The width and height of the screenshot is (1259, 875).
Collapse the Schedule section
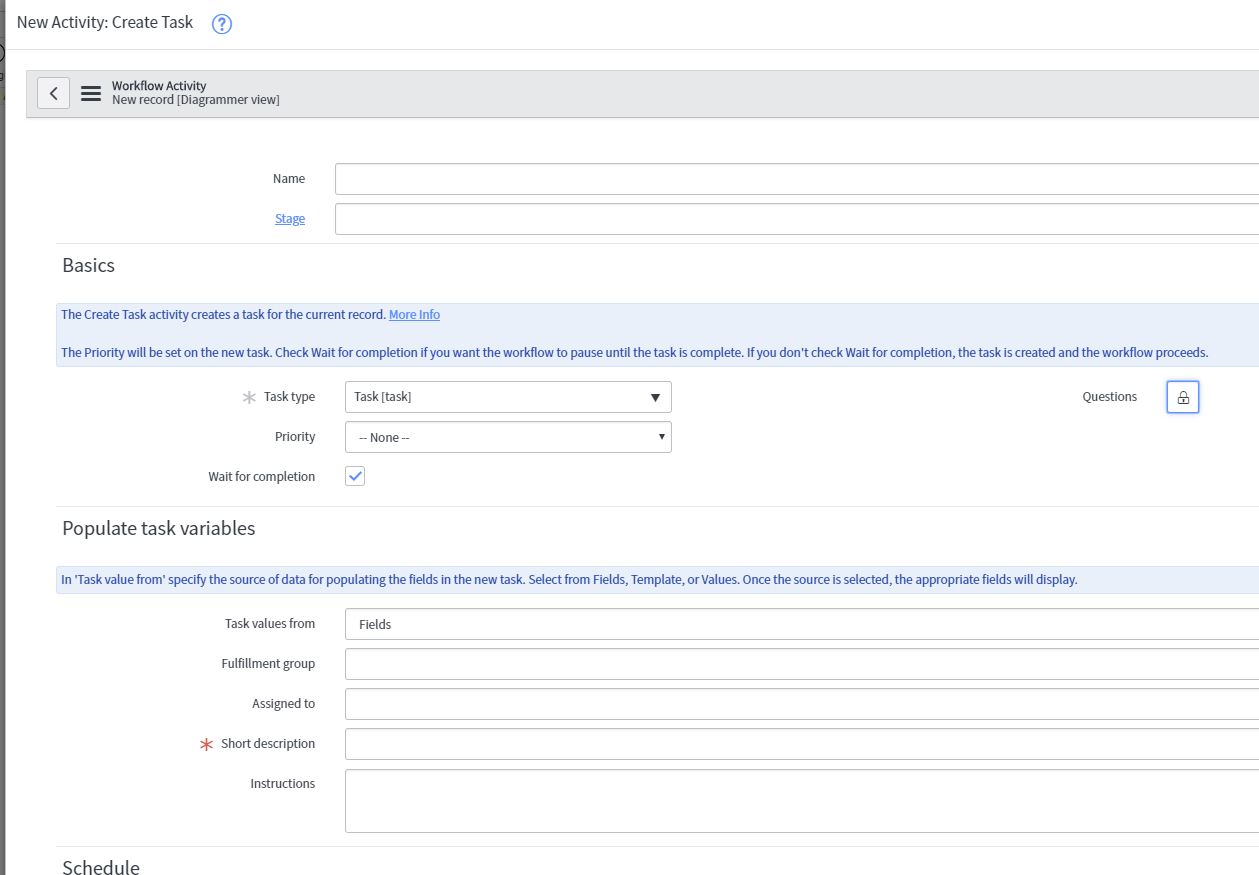pos(100,866)
